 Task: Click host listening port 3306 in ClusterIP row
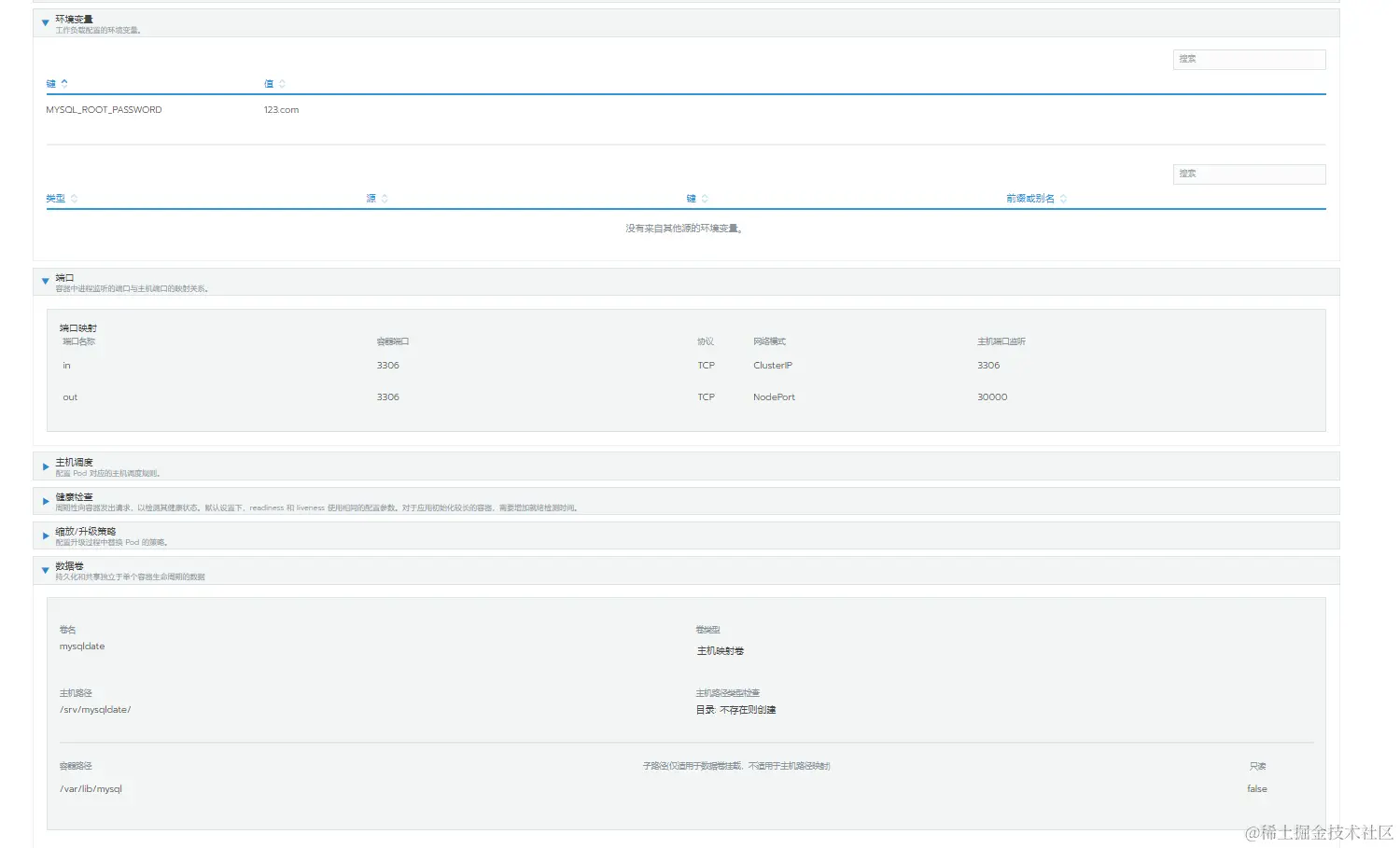[988, 366]
